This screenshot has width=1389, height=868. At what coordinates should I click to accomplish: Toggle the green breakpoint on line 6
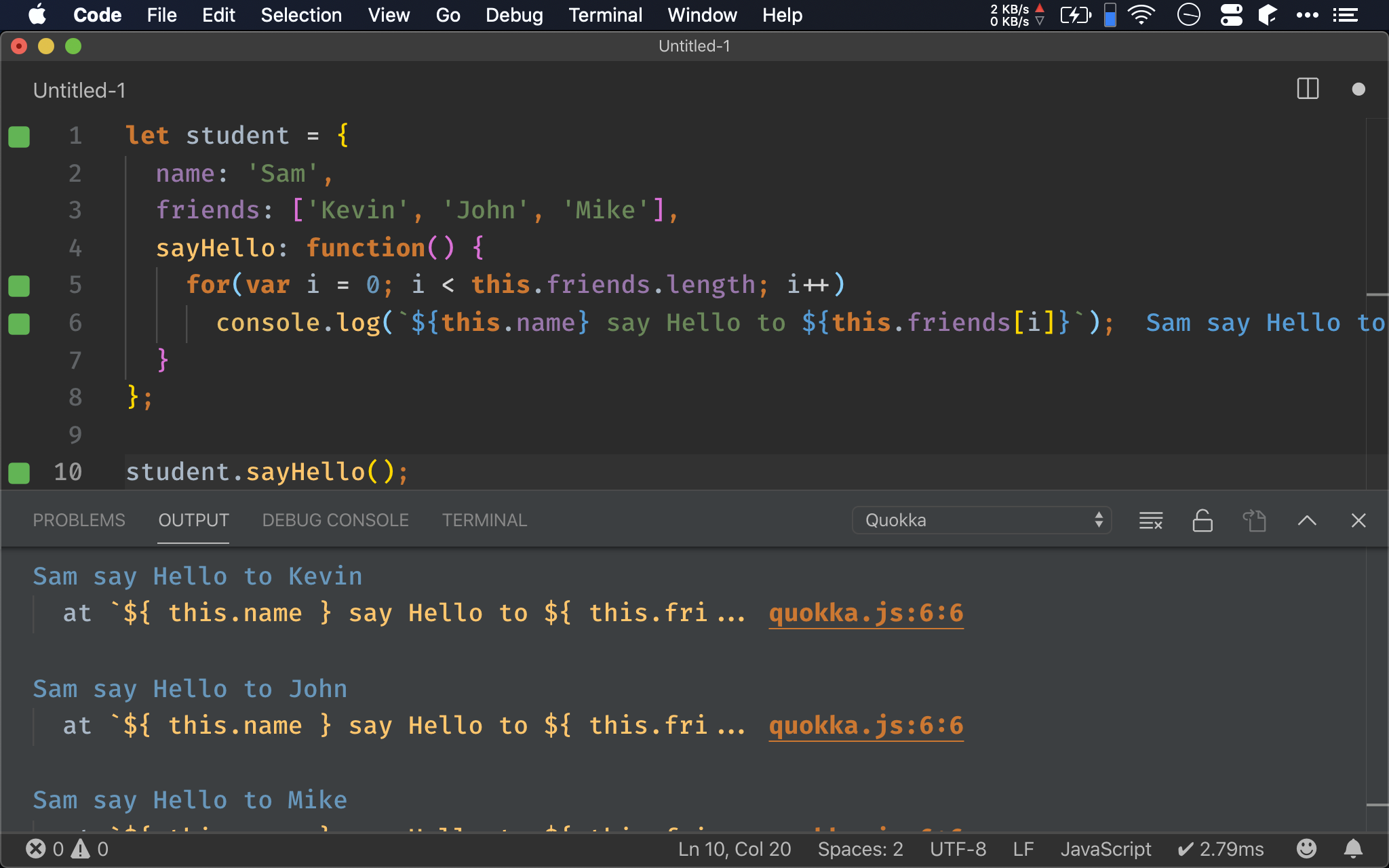point(20,322)
